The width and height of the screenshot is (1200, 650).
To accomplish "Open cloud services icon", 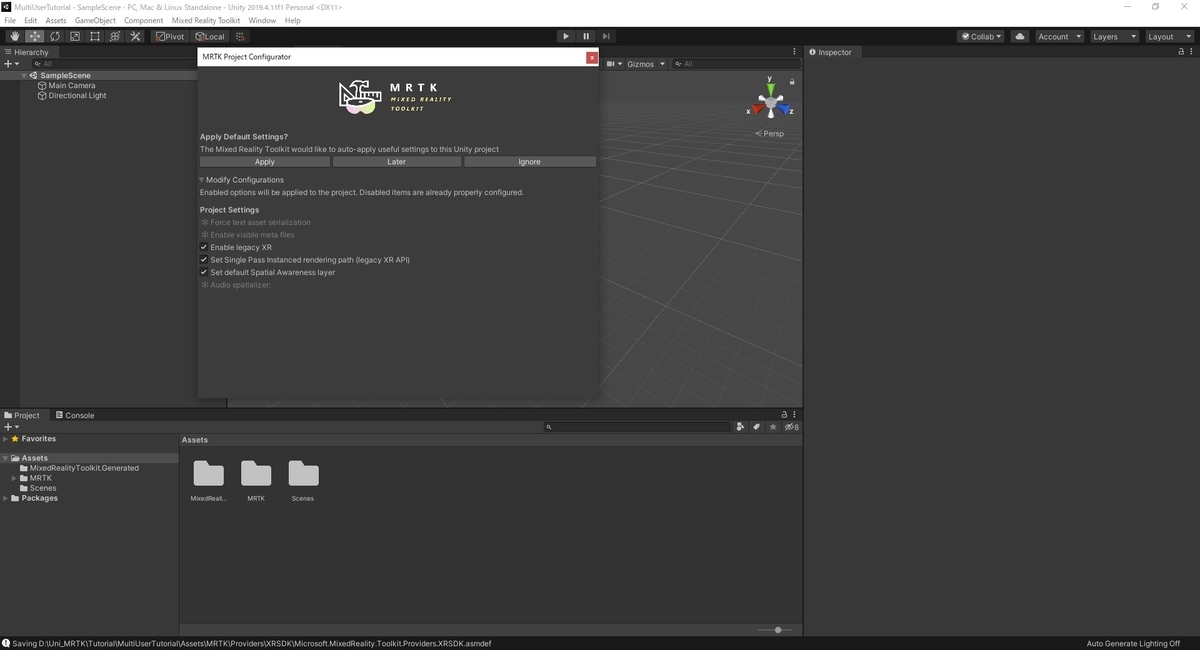I will (x=1019, y=36).
